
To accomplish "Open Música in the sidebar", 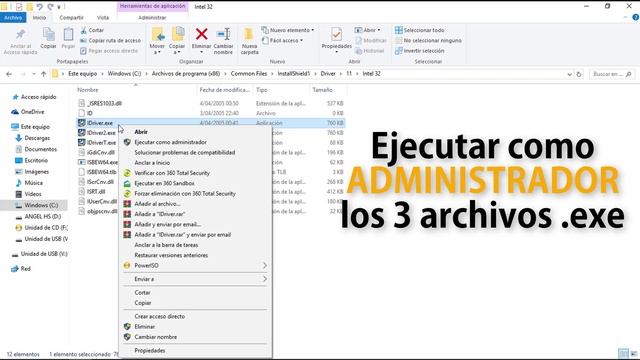I will (x=33, y=182).
